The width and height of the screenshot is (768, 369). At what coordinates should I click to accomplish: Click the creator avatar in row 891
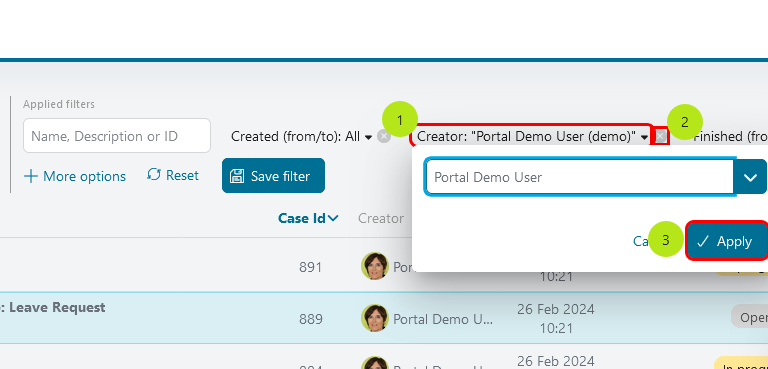pyautogui.click(x=375, y=266)
